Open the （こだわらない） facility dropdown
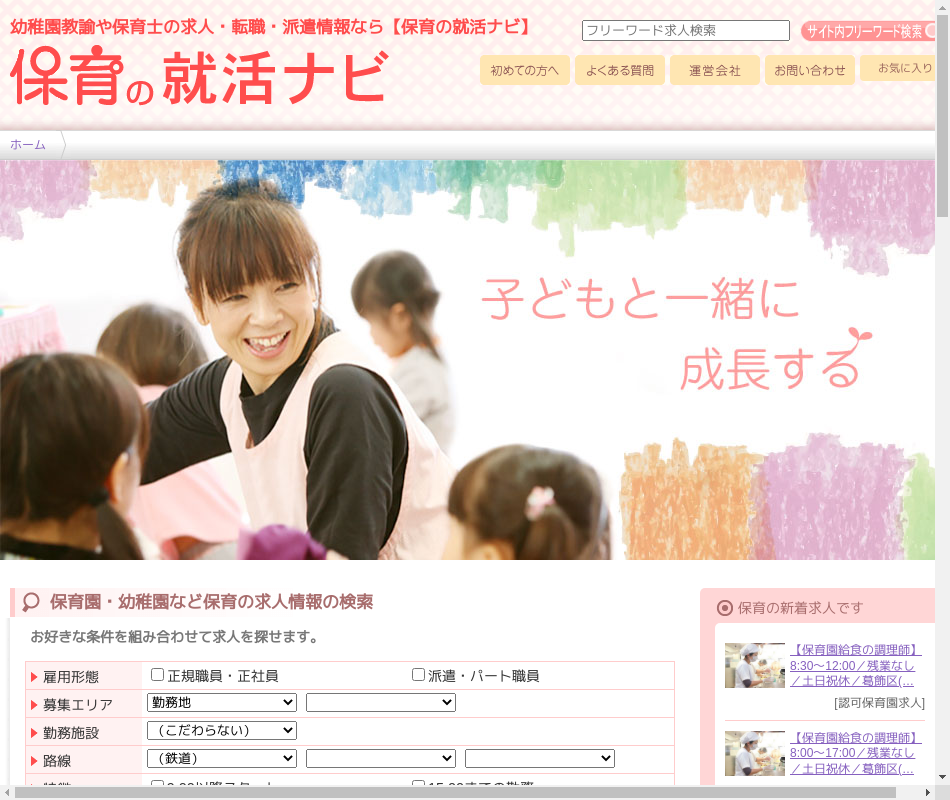 [x=222, y=731]
